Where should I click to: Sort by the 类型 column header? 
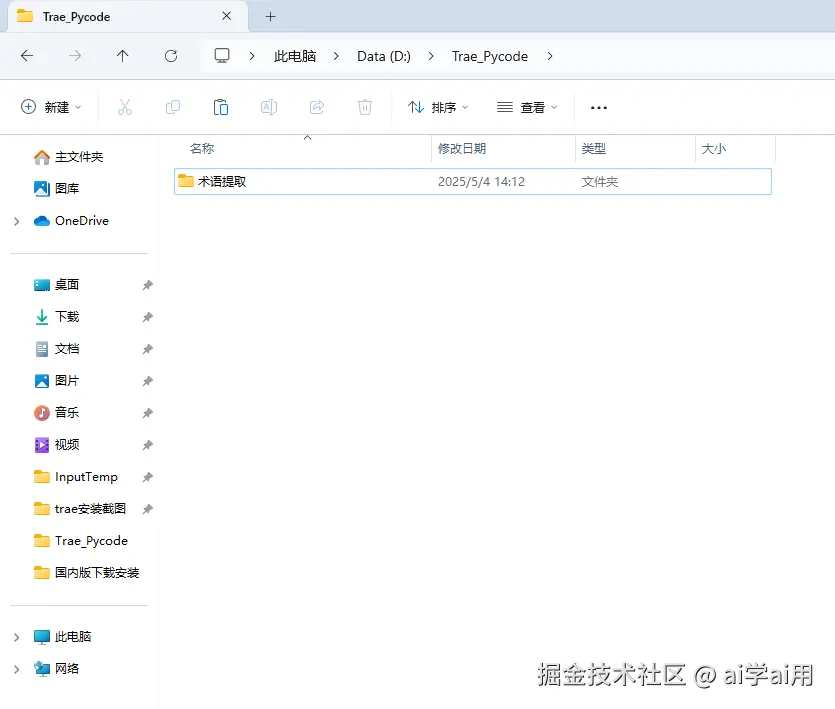coord(635,149)
